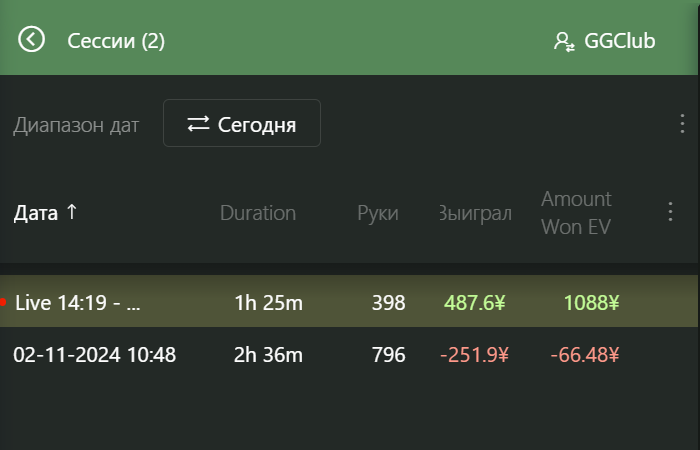
Task: Open the GGClub account switch icon
Action: [564, 42]
